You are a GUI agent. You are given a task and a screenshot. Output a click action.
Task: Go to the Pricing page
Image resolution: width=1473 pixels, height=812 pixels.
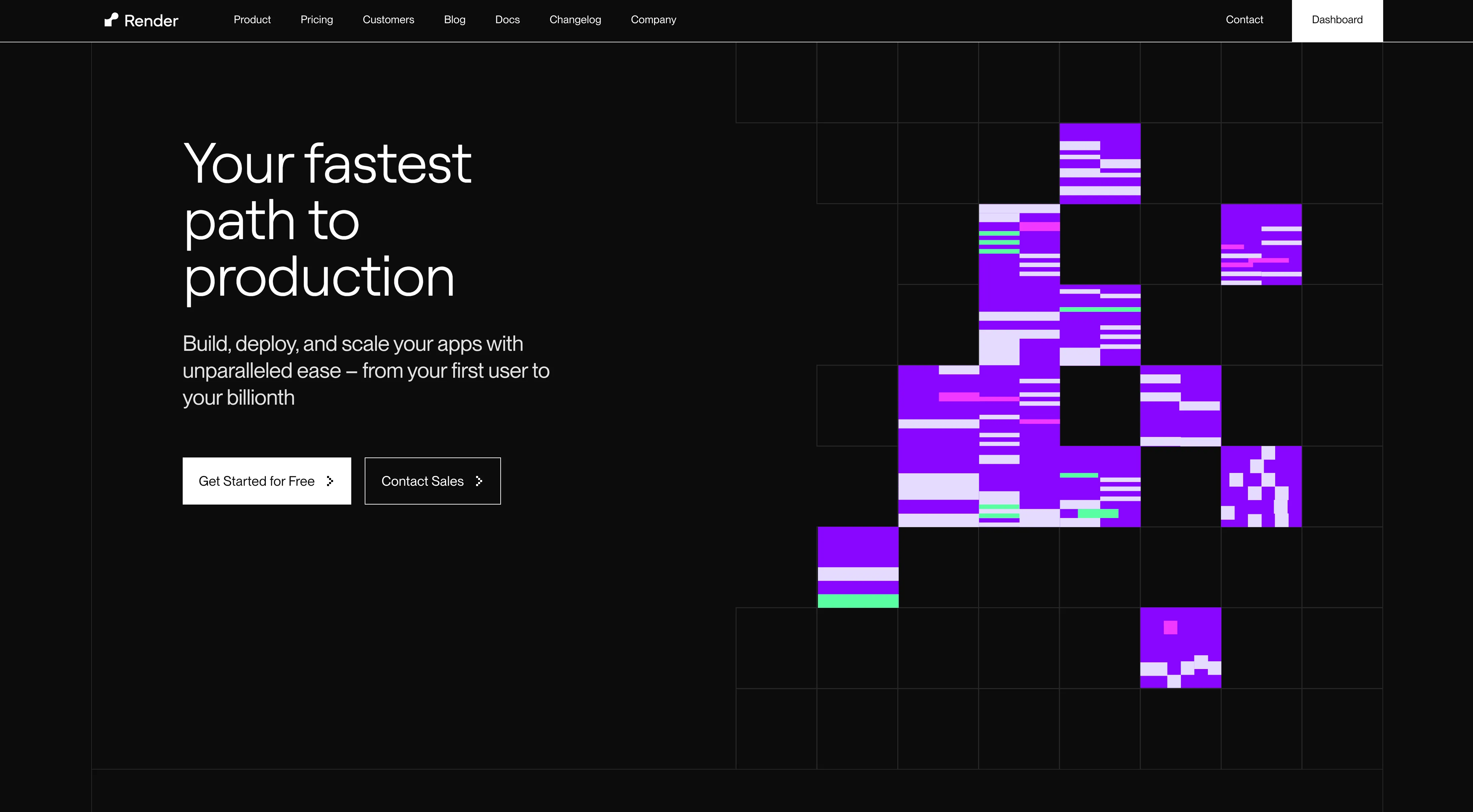coord(316,20)
